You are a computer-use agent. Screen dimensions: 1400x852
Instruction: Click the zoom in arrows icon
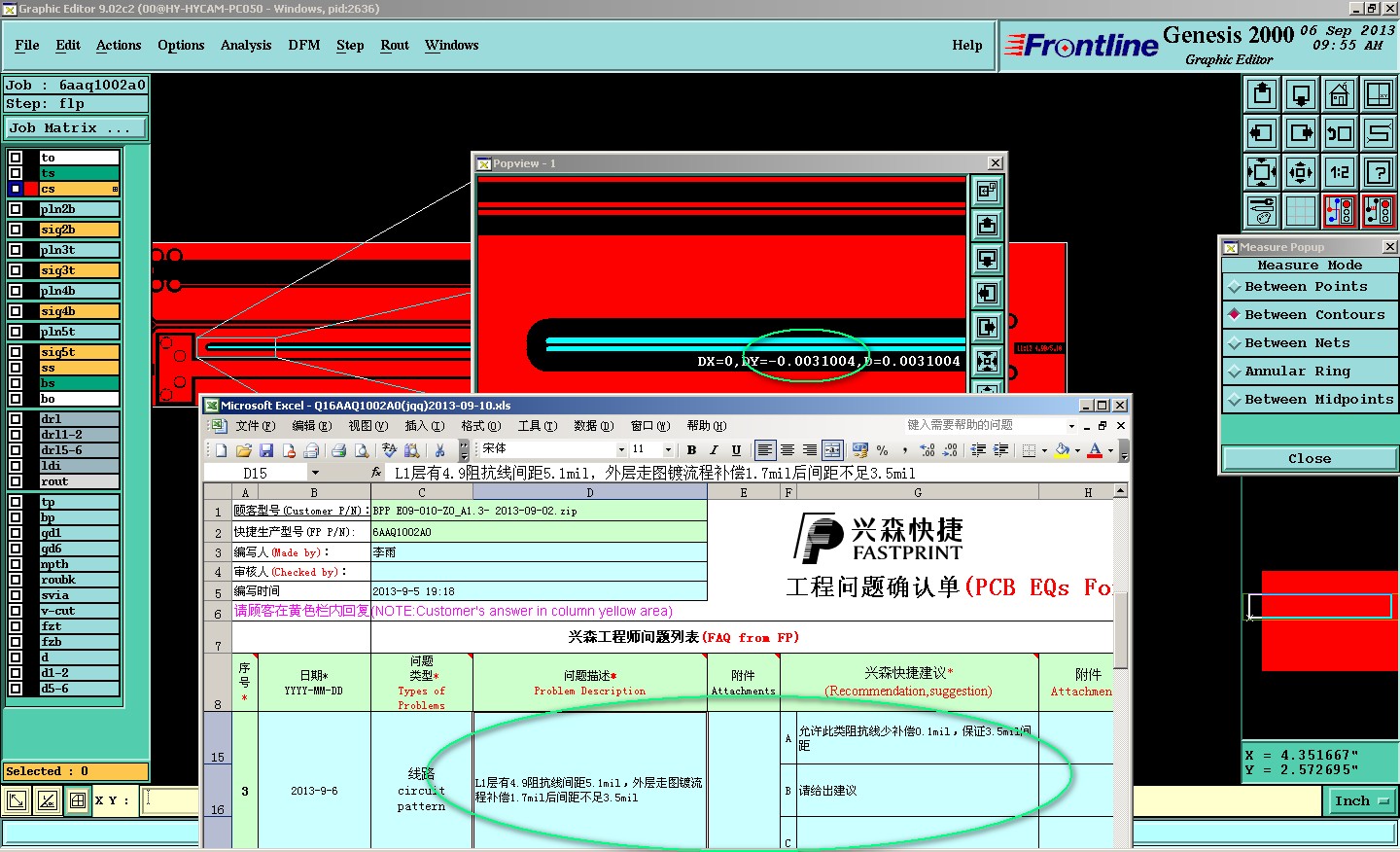[1262, 172]
